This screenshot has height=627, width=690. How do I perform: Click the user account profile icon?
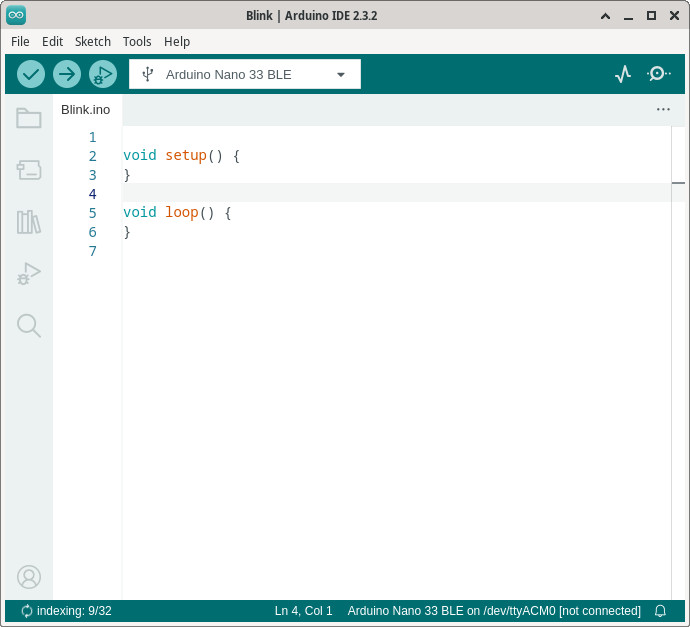(29, 577)
